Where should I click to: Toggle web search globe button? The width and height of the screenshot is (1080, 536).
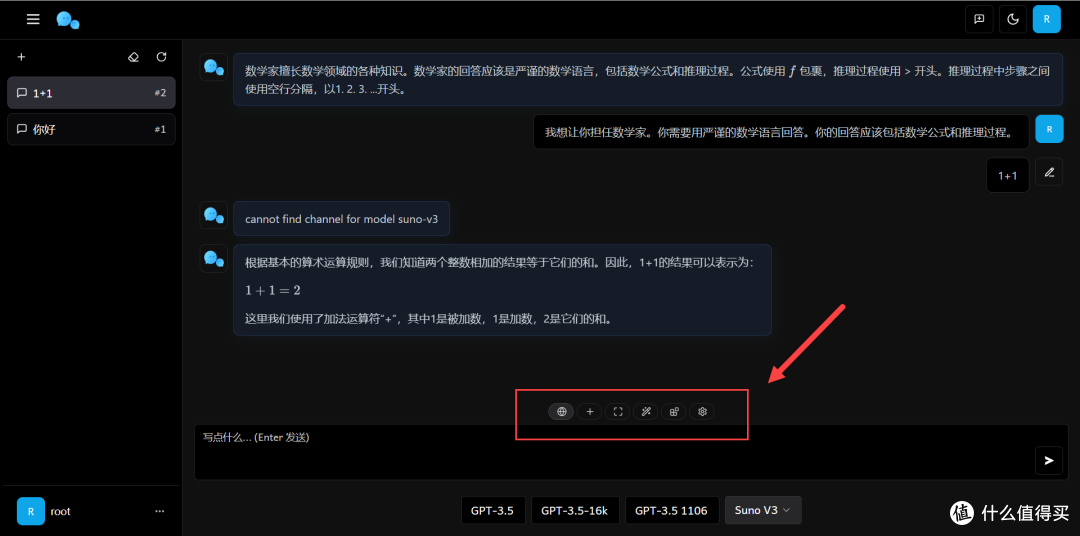click(x=561, y=411)
